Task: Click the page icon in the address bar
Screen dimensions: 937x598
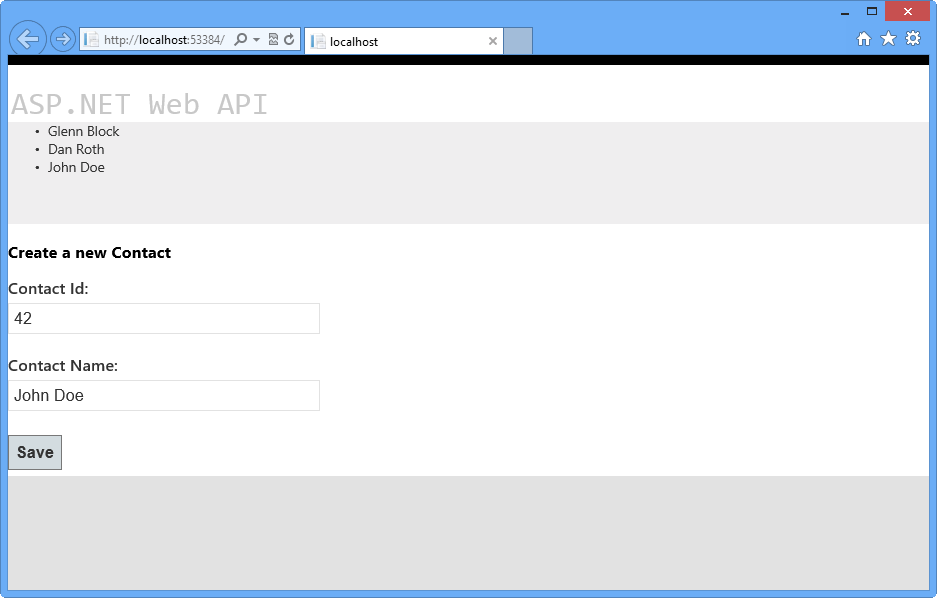Action: (x=89, y=38)
